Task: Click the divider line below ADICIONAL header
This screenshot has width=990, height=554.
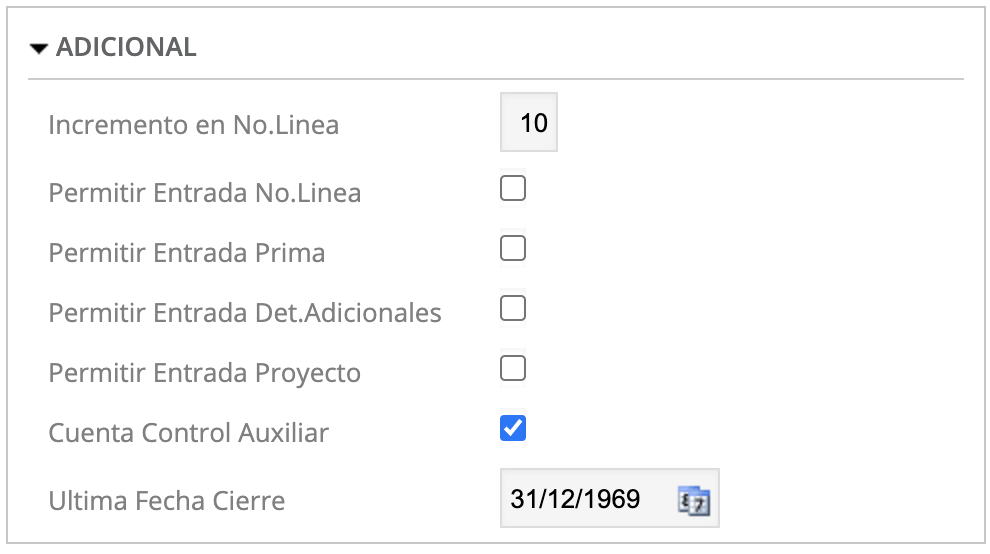Action: (495, 79)
